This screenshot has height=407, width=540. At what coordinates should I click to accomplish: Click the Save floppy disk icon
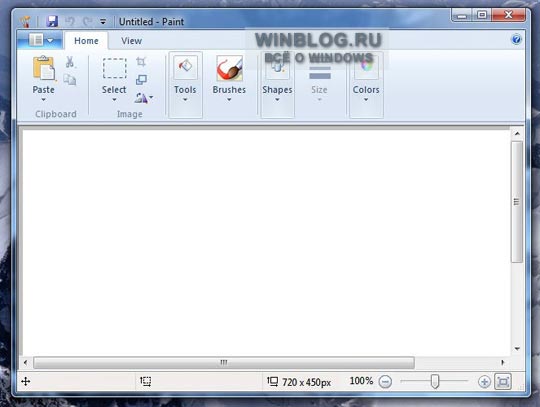click(x=52, y=21)
